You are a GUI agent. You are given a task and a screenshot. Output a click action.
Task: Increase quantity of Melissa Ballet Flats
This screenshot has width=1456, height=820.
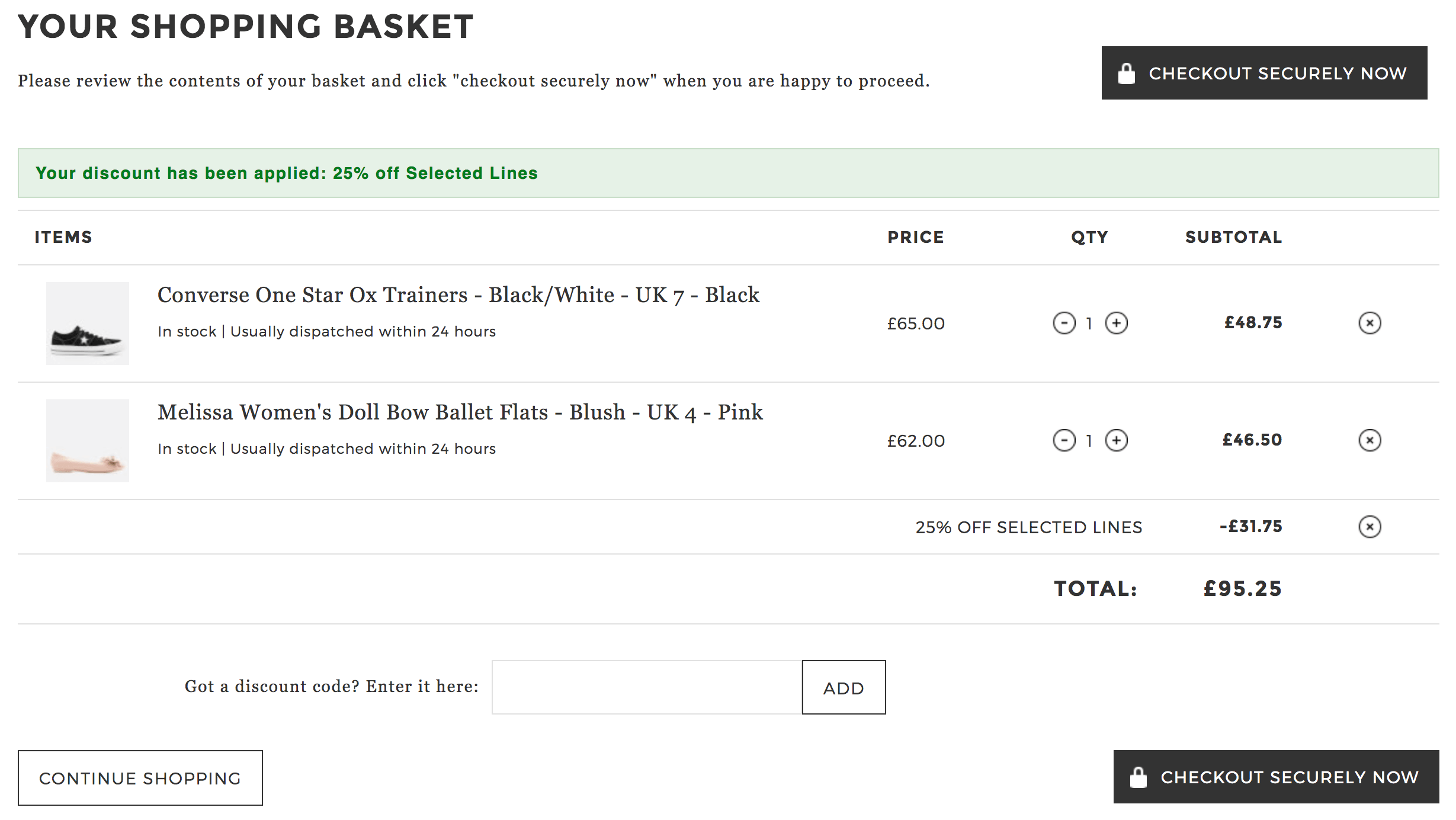pyautogui.click(x=1117, y=440)
